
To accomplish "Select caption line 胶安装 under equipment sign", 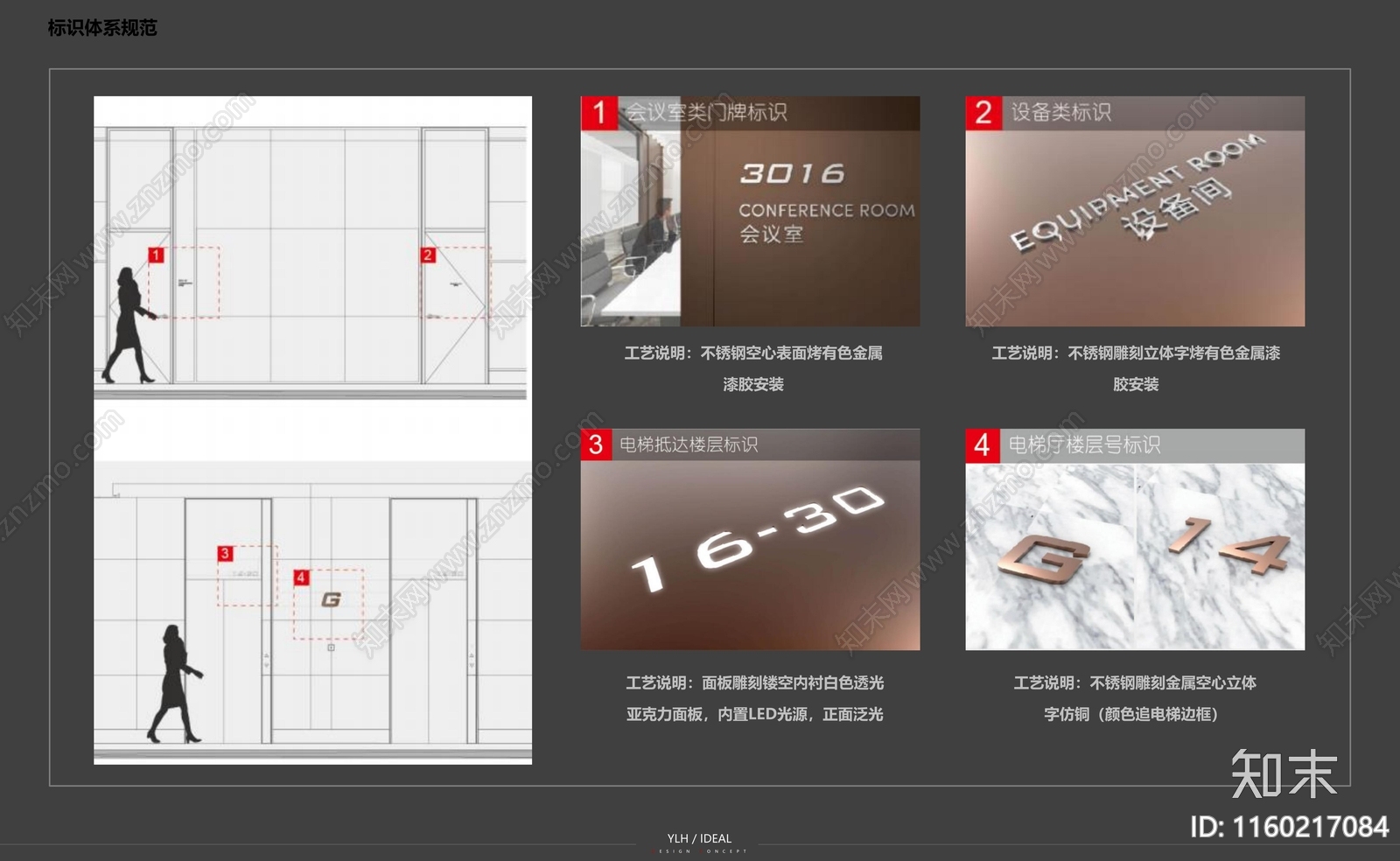I will pos(1136,385).
